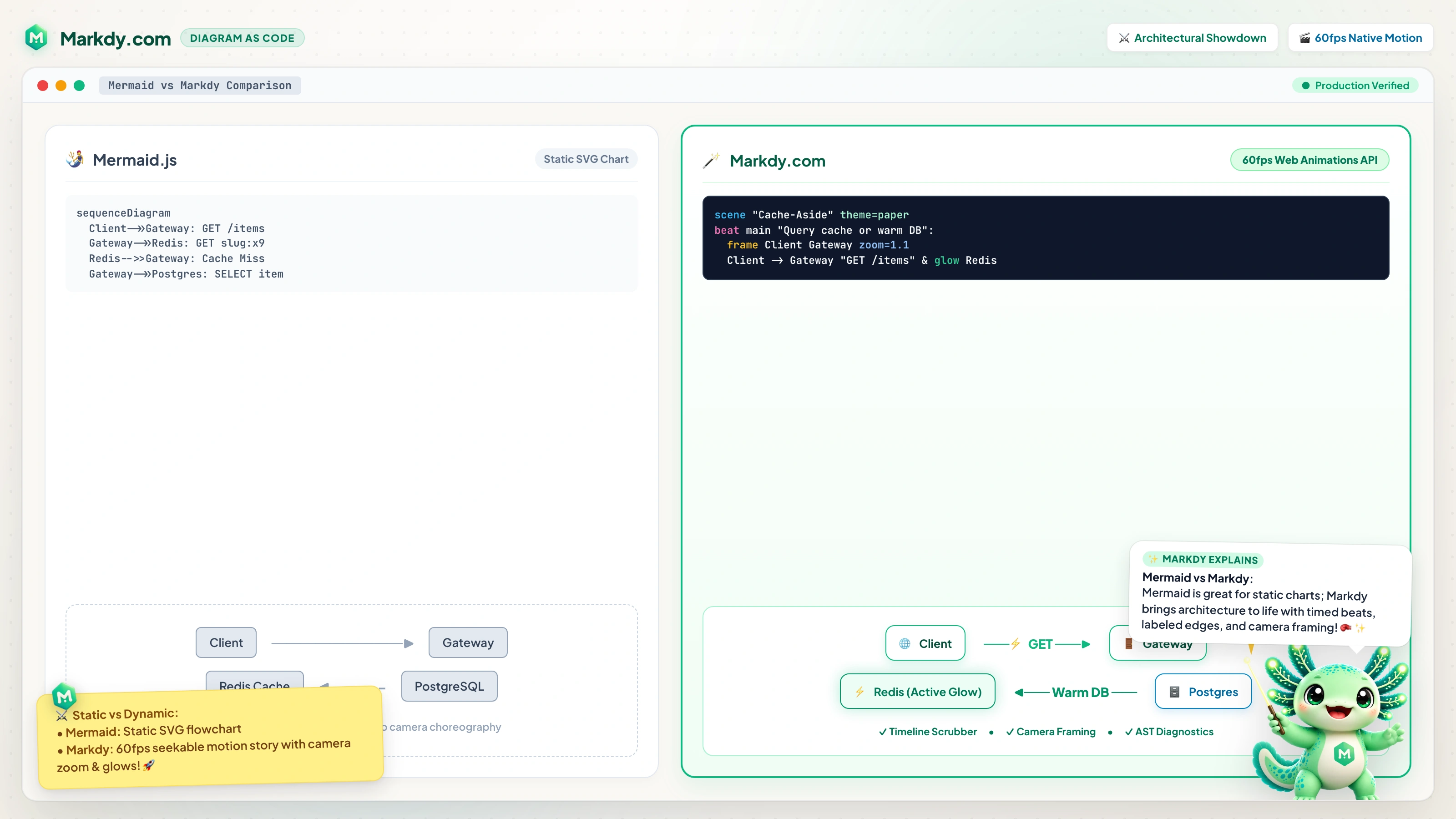1456x819 pixels.
Task: Click the Static SVG Chart badge
Action: 586,159
